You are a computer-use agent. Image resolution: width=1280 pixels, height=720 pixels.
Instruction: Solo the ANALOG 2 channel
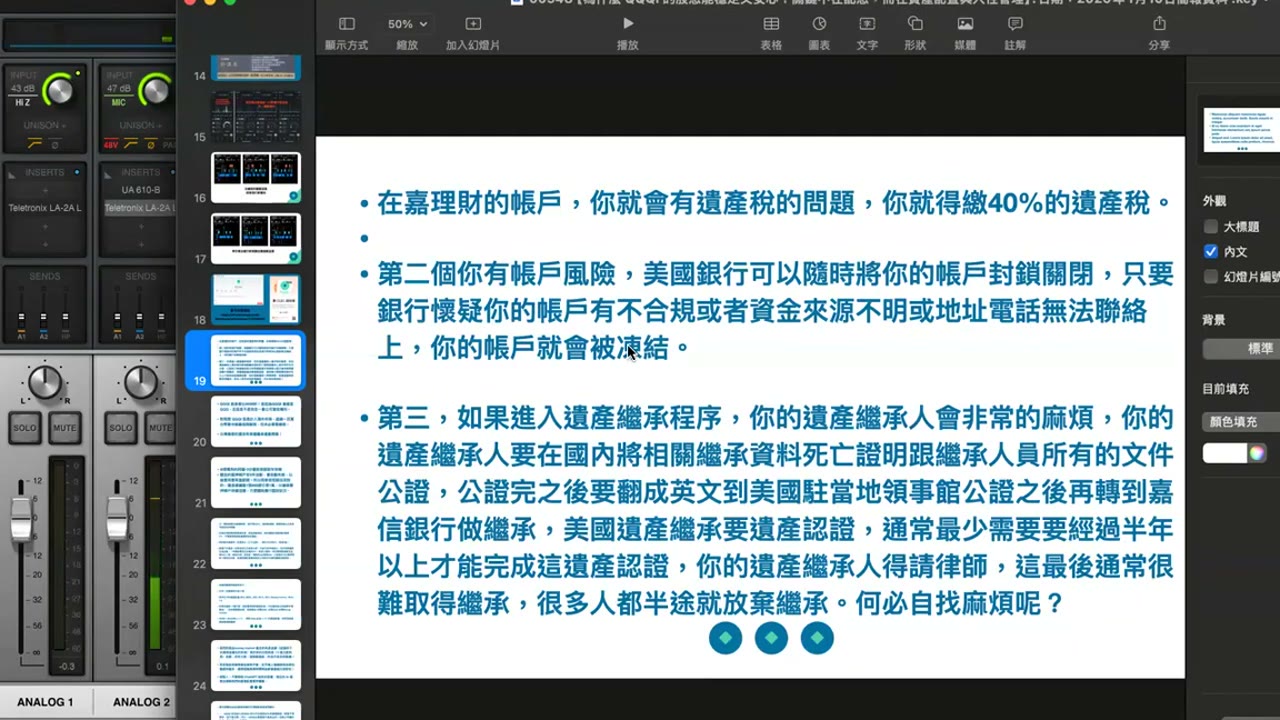[x=121, y=428]
